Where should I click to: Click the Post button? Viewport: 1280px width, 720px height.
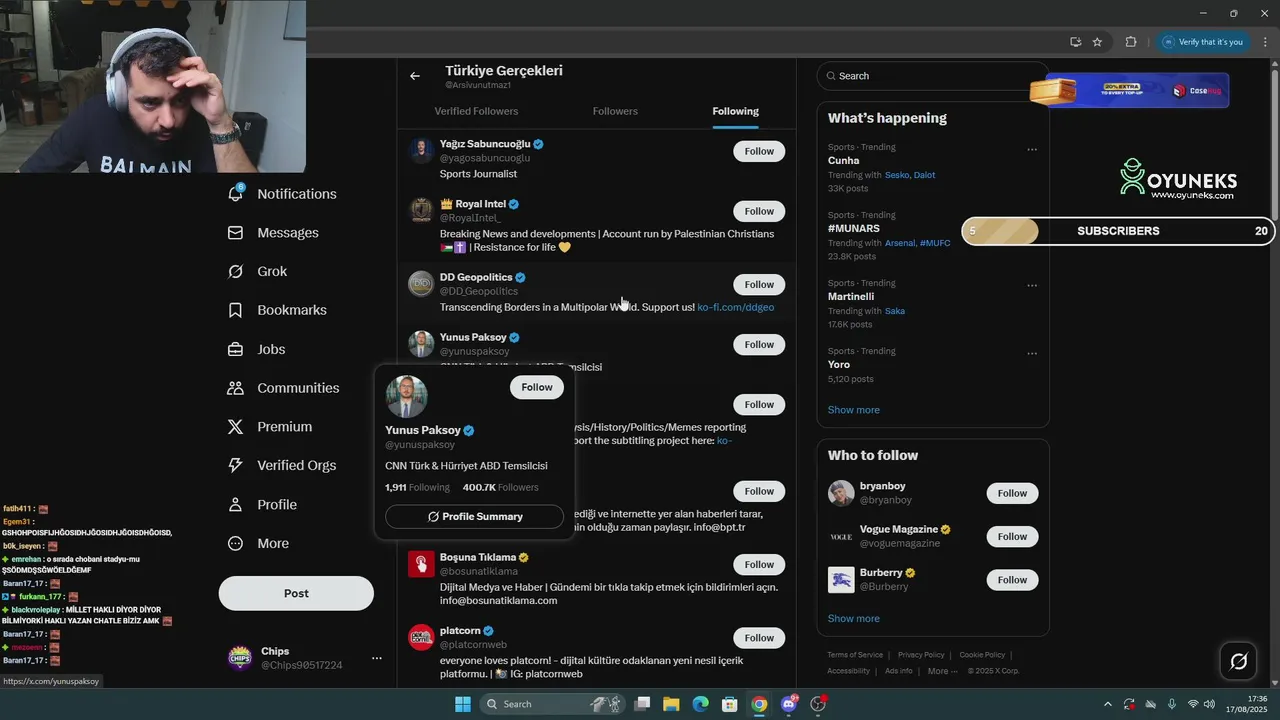[x=296, y=593]
